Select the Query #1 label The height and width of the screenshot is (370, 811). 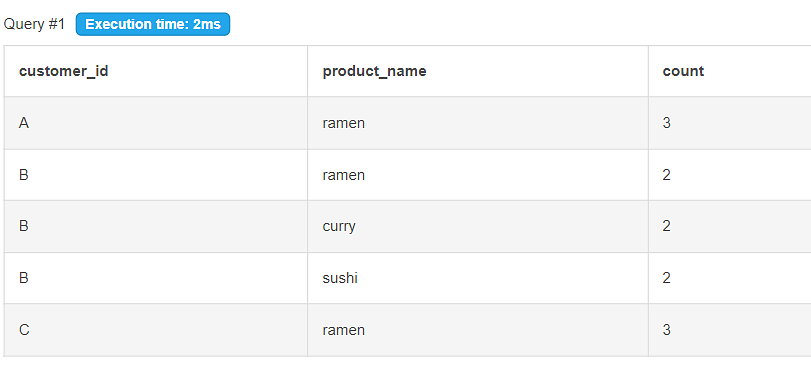click(x=34, y=24)
